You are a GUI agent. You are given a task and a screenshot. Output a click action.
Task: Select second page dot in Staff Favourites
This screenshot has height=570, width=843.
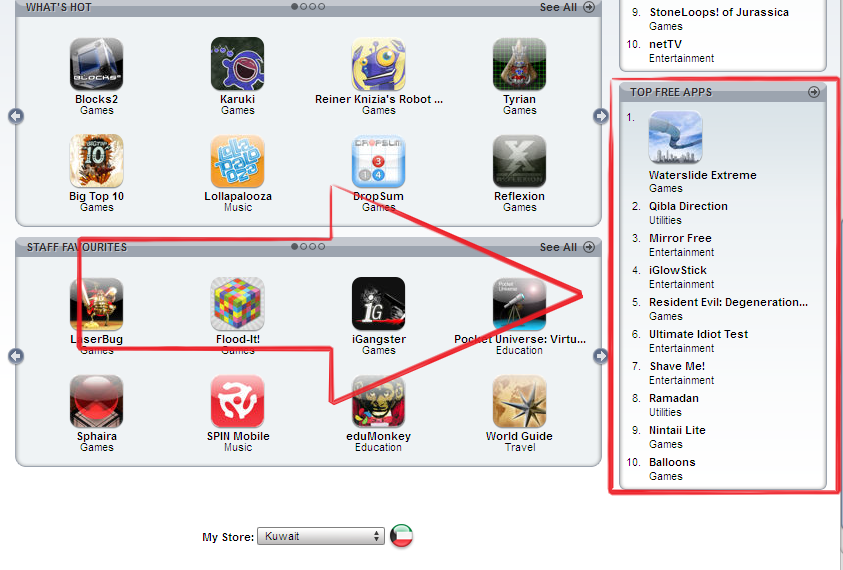[303, 246]
